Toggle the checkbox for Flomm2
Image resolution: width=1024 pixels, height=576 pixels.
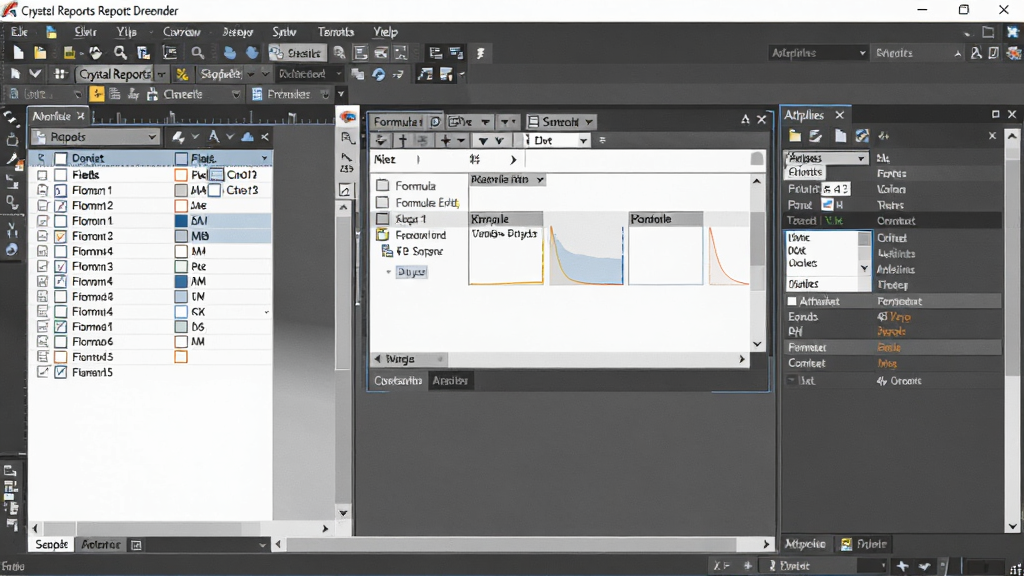[61, 206]
